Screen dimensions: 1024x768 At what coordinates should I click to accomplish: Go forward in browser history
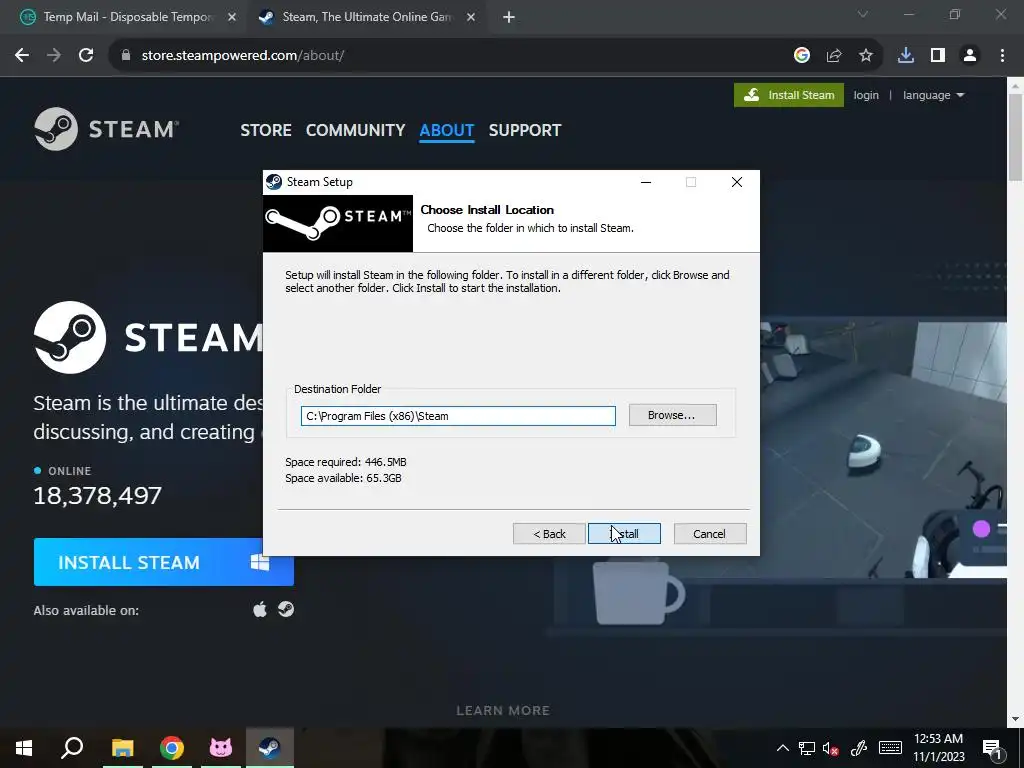click(x=54, y=56)
